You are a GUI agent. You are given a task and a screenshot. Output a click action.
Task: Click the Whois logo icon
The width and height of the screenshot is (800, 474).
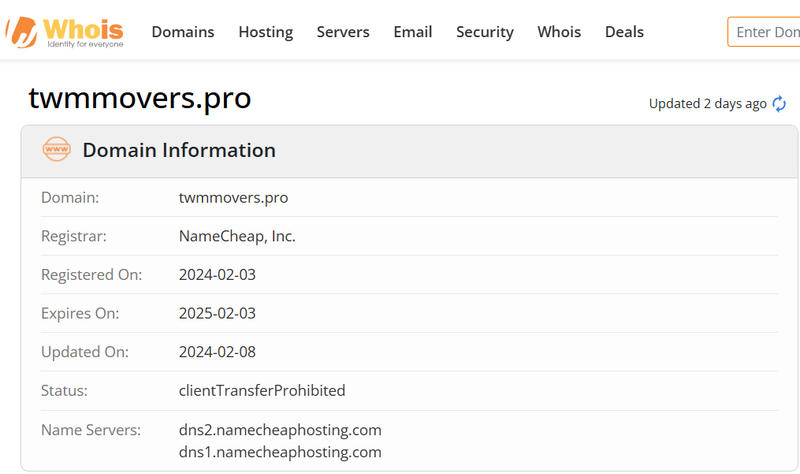(x=65, y=32)
